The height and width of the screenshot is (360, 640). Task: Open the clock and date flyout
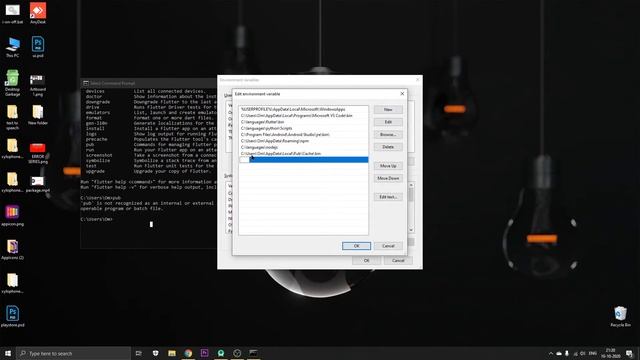click(611, 353)
